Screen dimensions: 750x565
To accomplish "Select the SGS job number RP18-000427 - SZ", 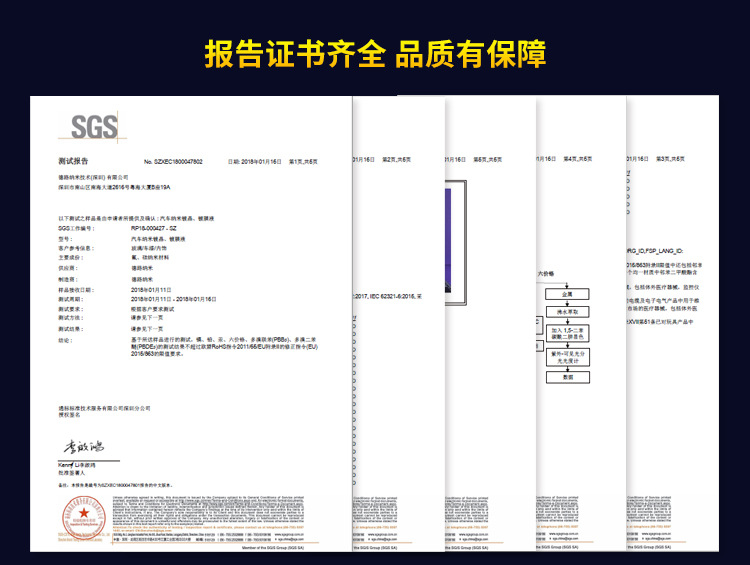I will [154, 228].
